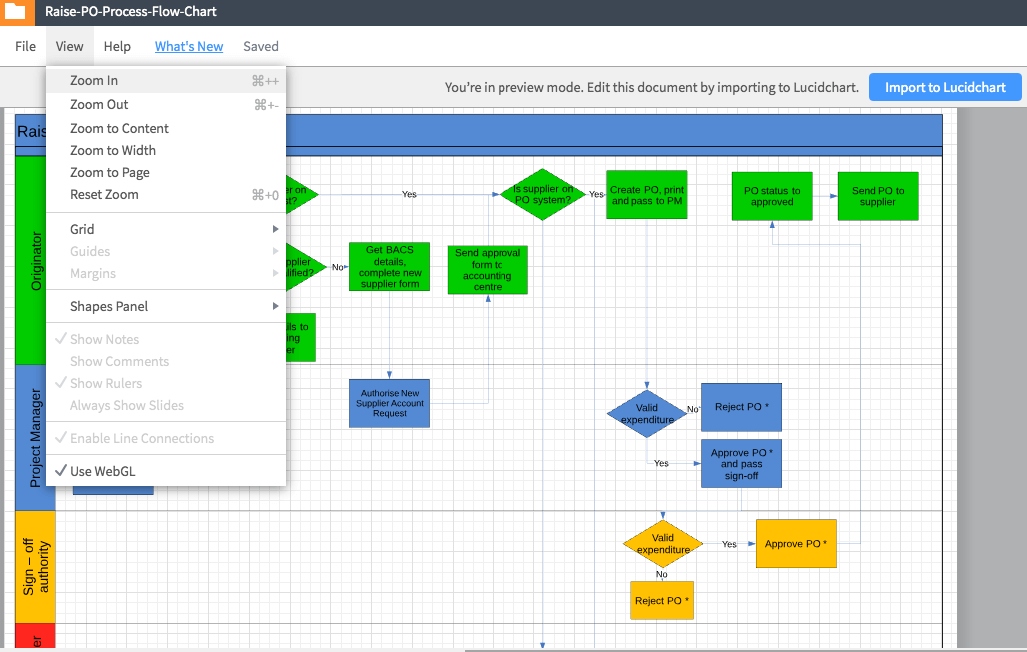Screen dimensions: 1027x652
Task: Expand the Grid submenu
Action: click(166, 229)
